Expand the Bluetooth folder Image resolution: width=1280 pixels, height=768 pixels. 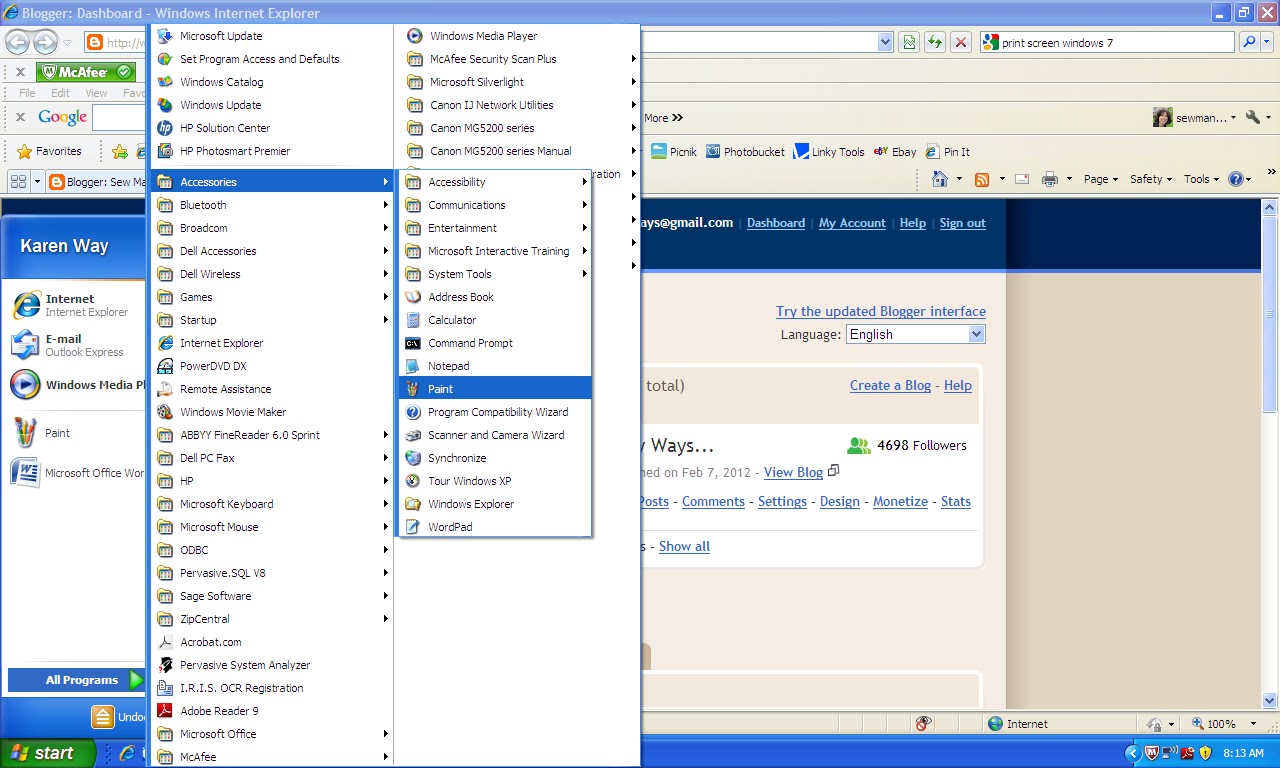tap(272, 205)
